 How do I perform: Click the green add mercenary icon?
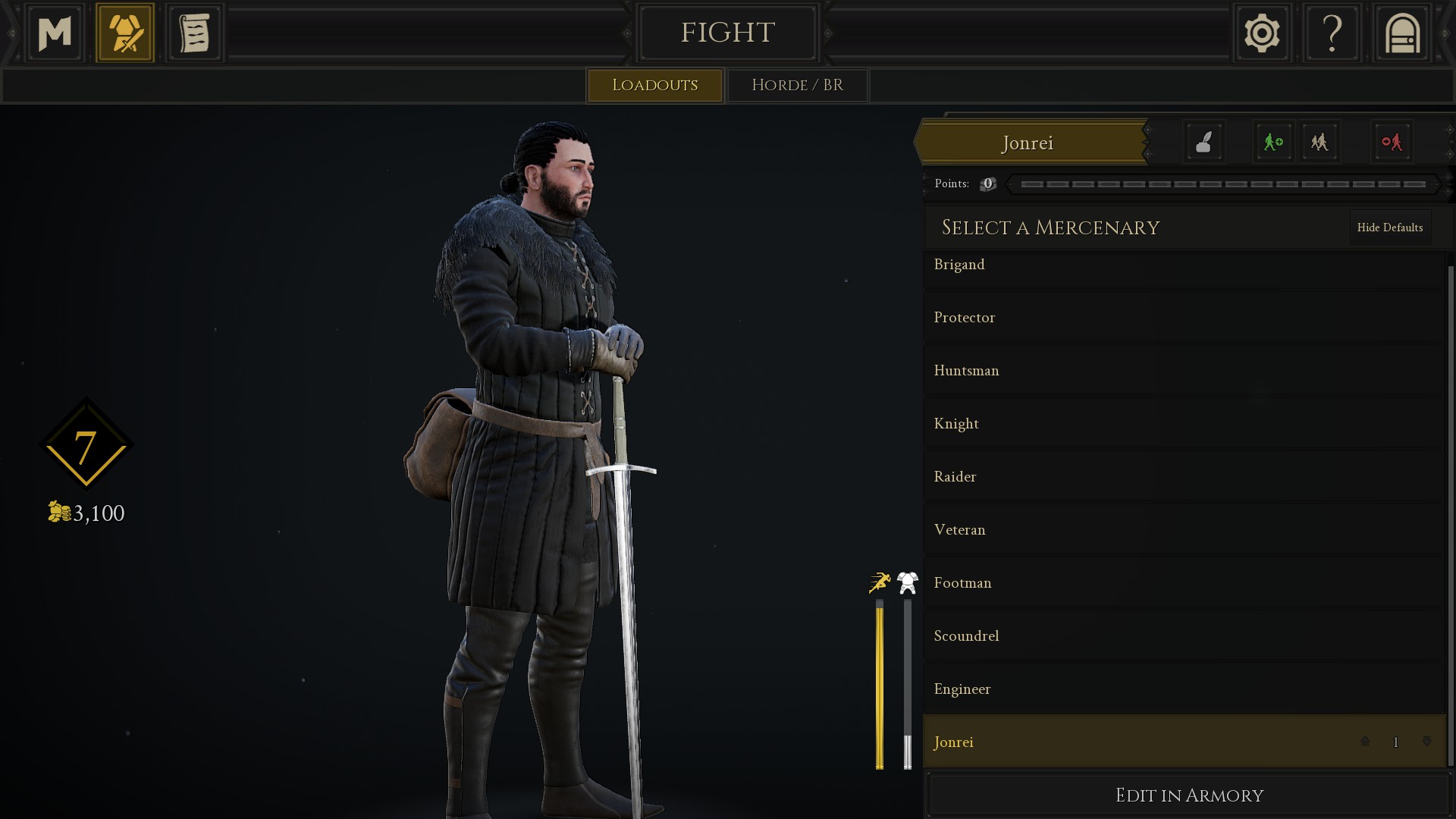[x=1273, y=142]
